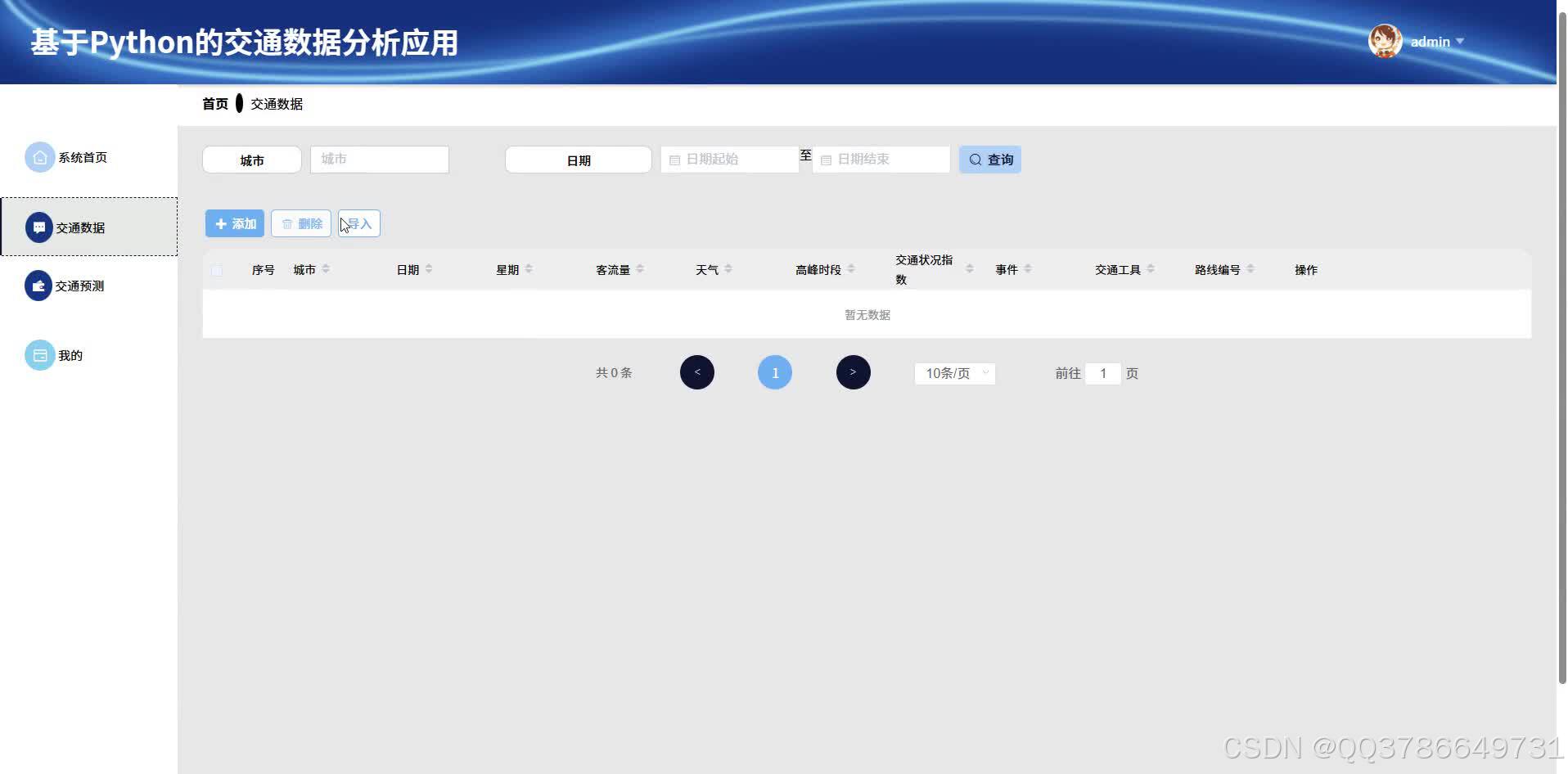1568x774 pixels.
Task: Expand the admin account dropdown menu
Action: 1460,41
